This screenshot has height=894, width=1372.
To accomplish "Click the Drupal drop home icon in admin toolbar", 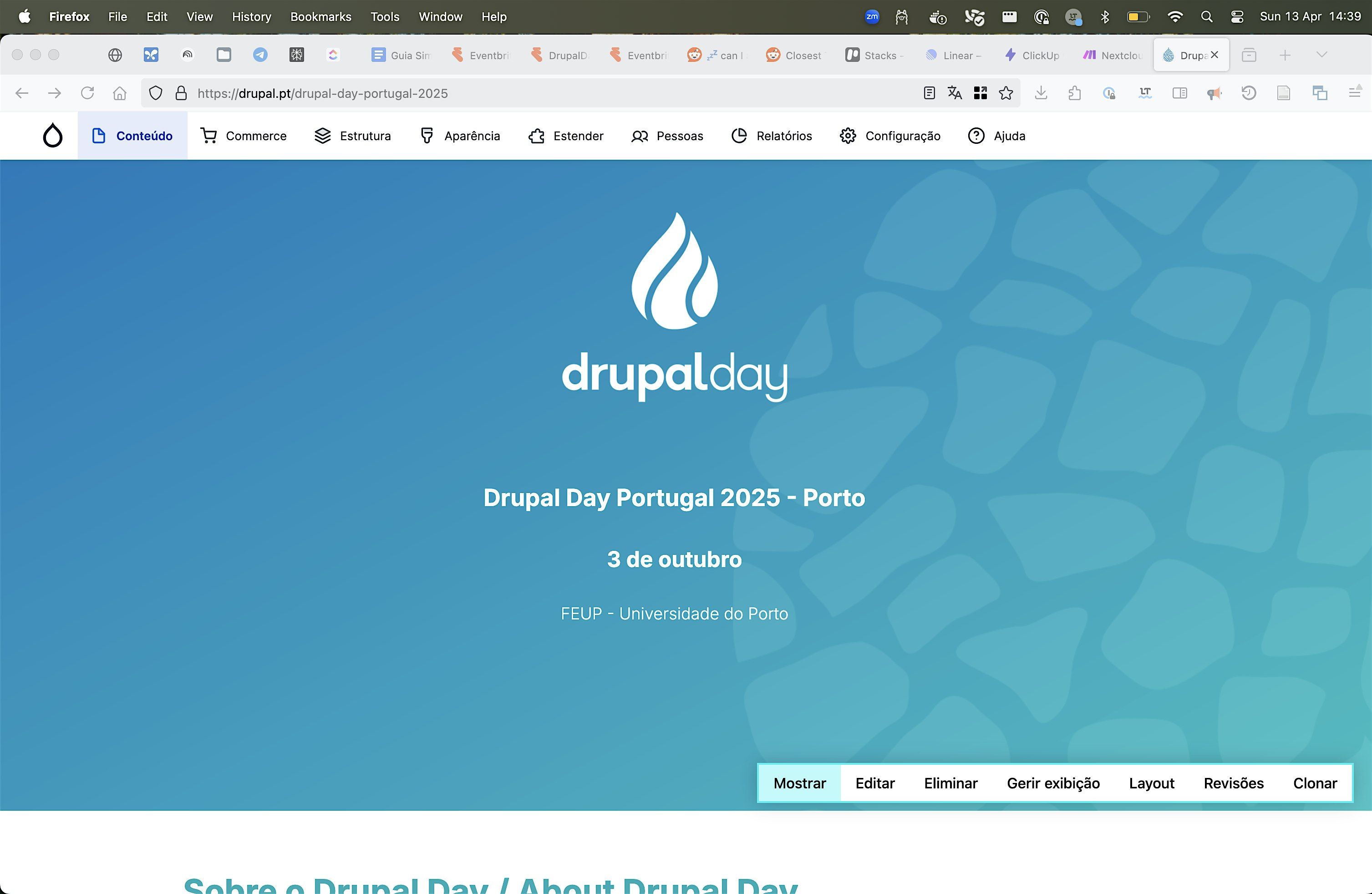I will click(x=52, y=136).
